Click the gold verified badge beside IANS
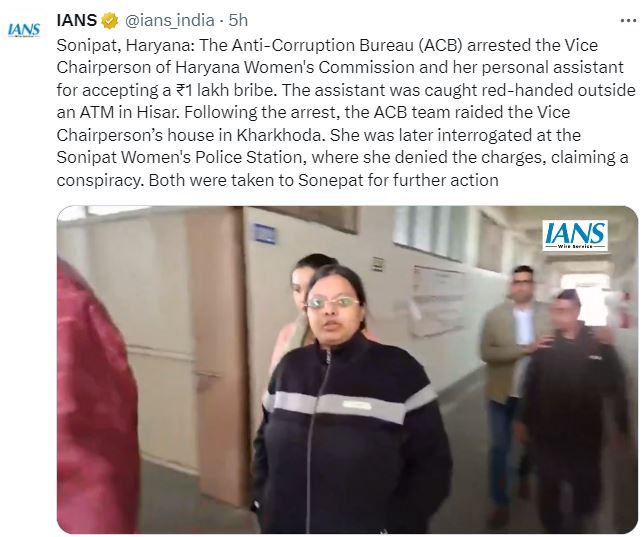 (109, 21)
